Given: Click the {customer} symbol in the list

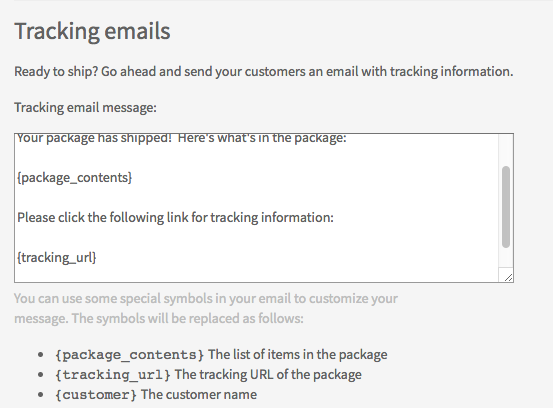Looking at the screenshot, I should pos(96,395).
